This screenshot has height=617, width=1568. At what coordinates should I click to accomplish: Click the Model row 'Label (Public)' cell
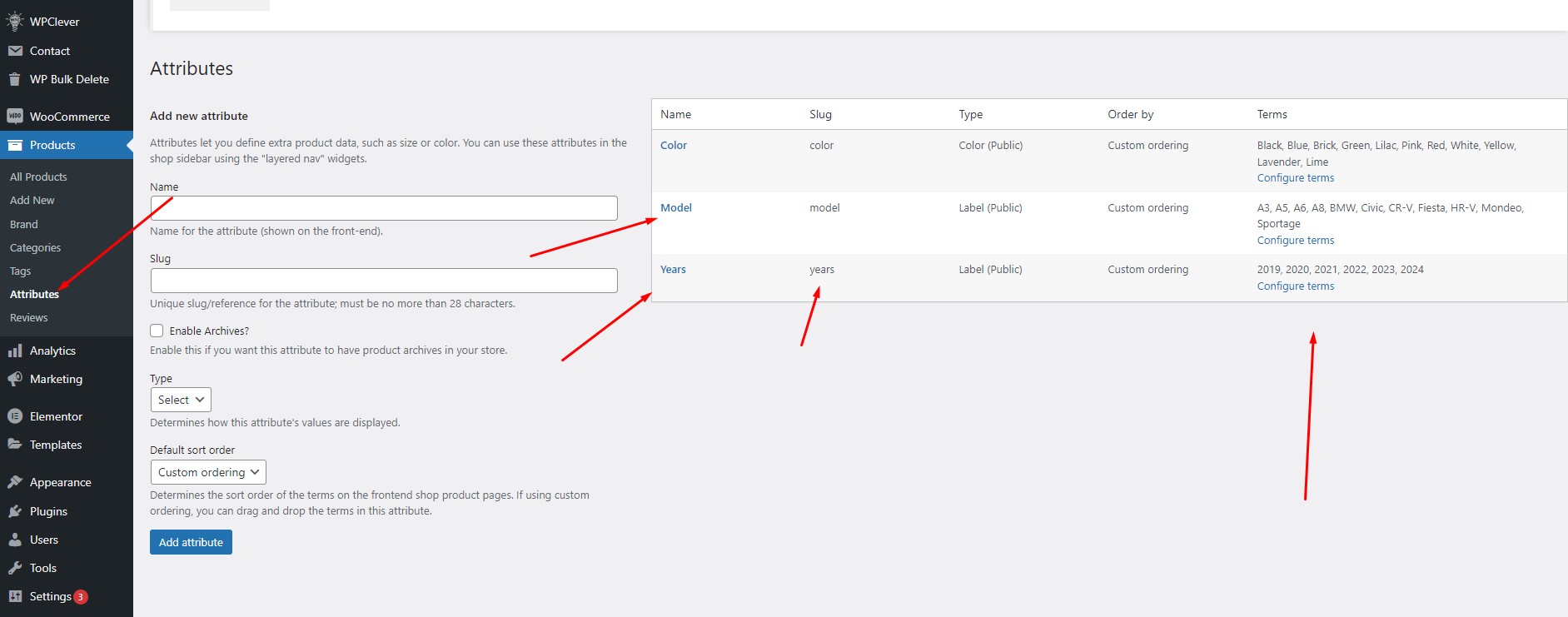tap(990, 207)
